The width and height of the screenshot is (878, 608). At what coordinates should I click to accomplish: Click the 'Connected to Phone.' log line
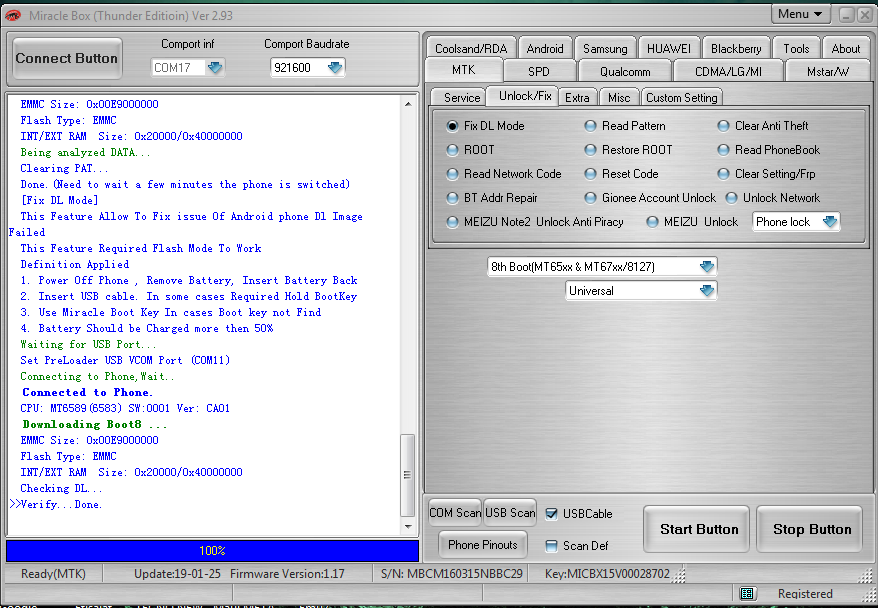[x=87, y=392]
